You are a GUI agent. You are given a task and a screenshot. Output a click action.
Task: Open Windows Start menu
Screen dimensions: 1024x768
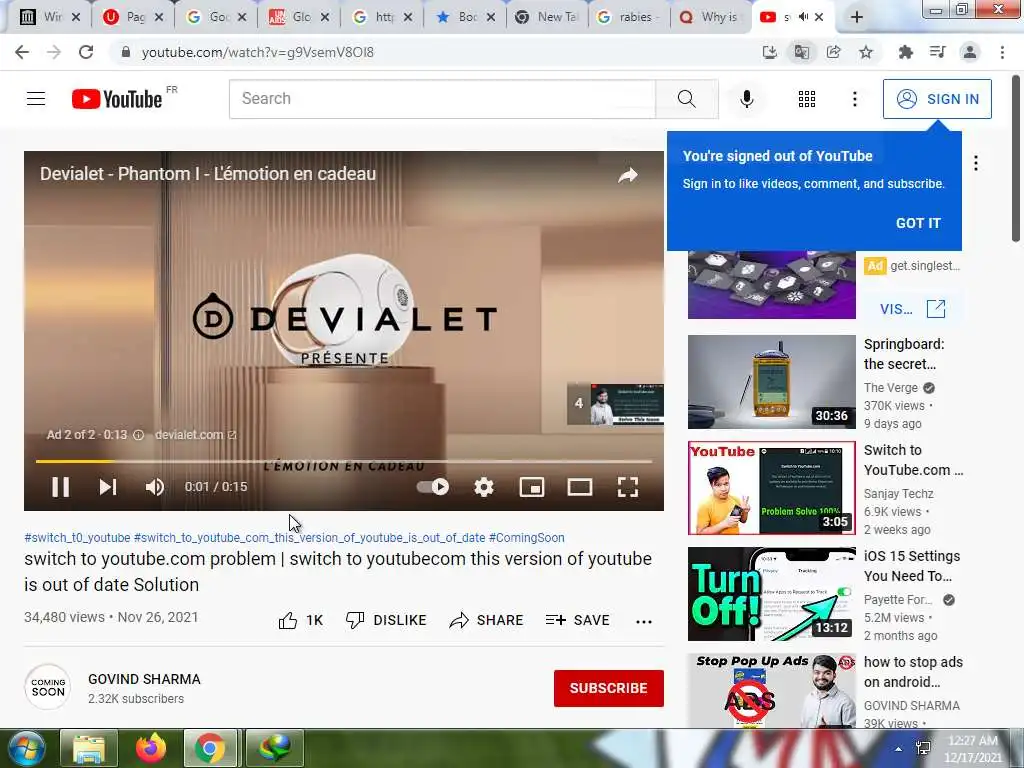click(25, 748)
